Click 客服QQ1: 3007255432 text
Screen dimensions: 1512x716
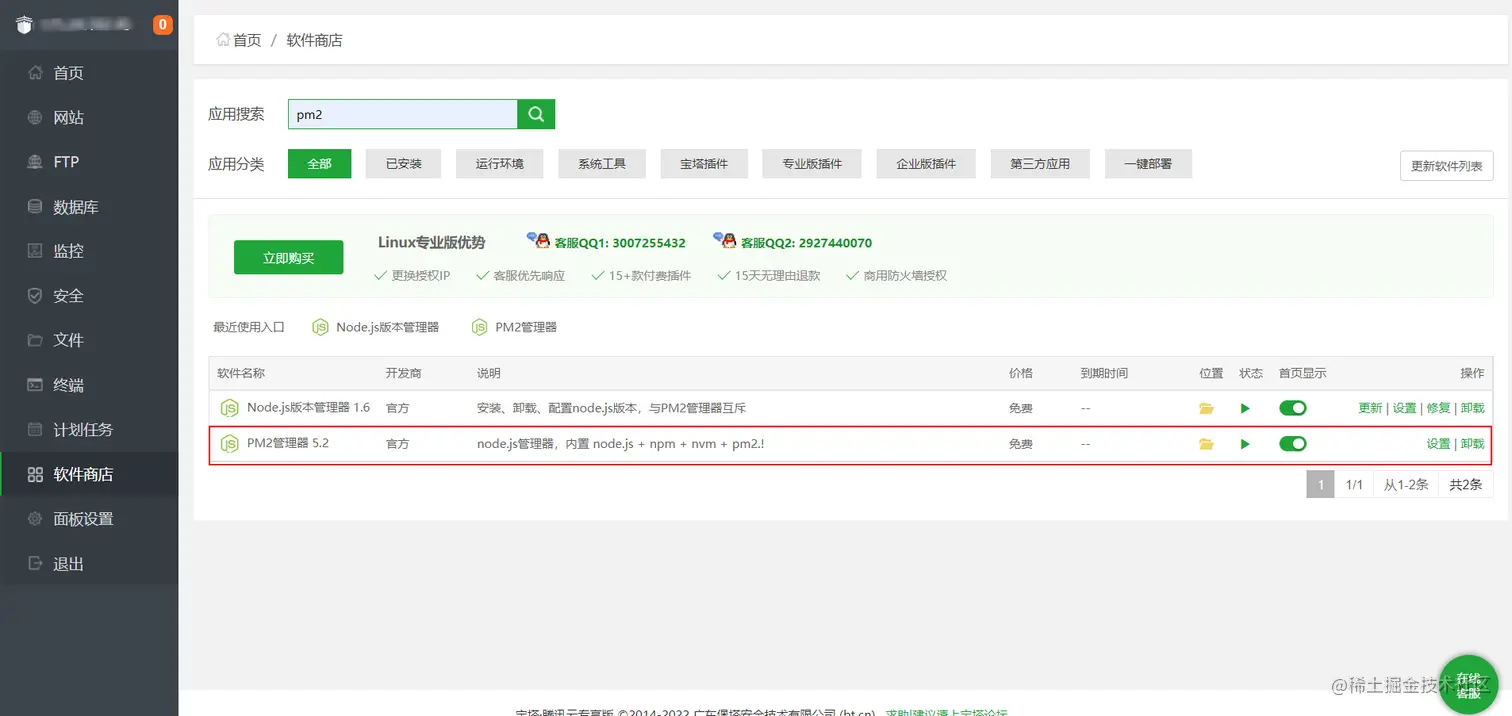point(620,243)
